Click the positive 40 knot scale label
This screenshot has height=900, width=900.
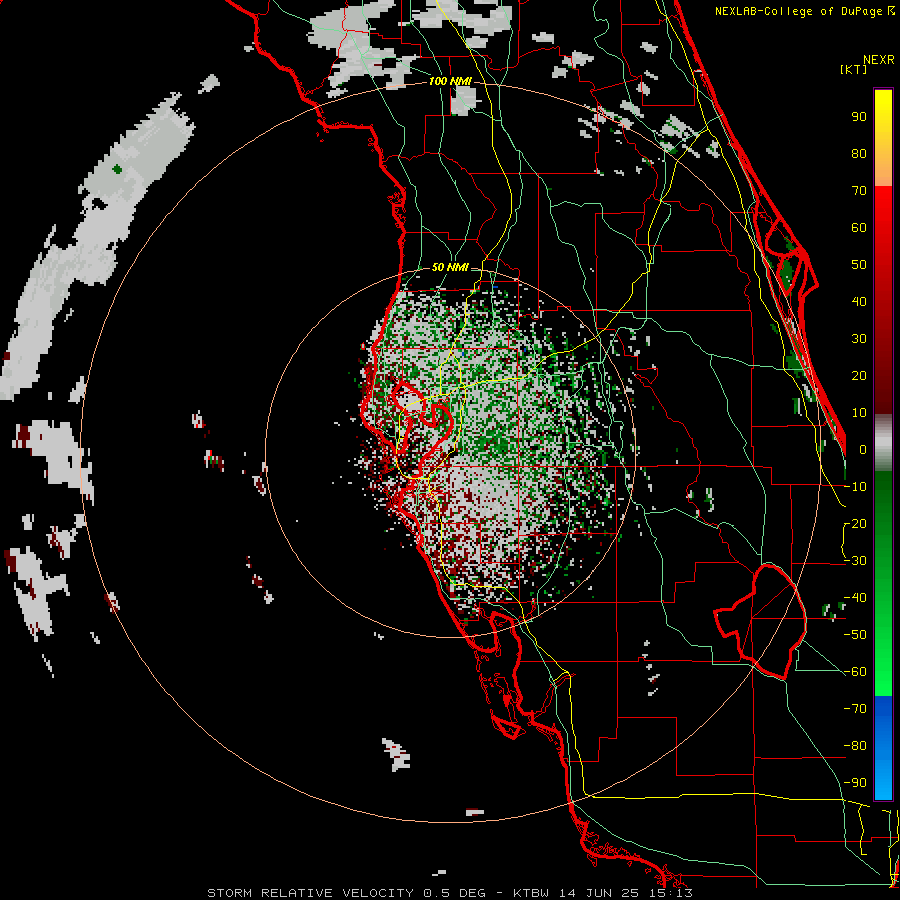click(x=859, y=302)
